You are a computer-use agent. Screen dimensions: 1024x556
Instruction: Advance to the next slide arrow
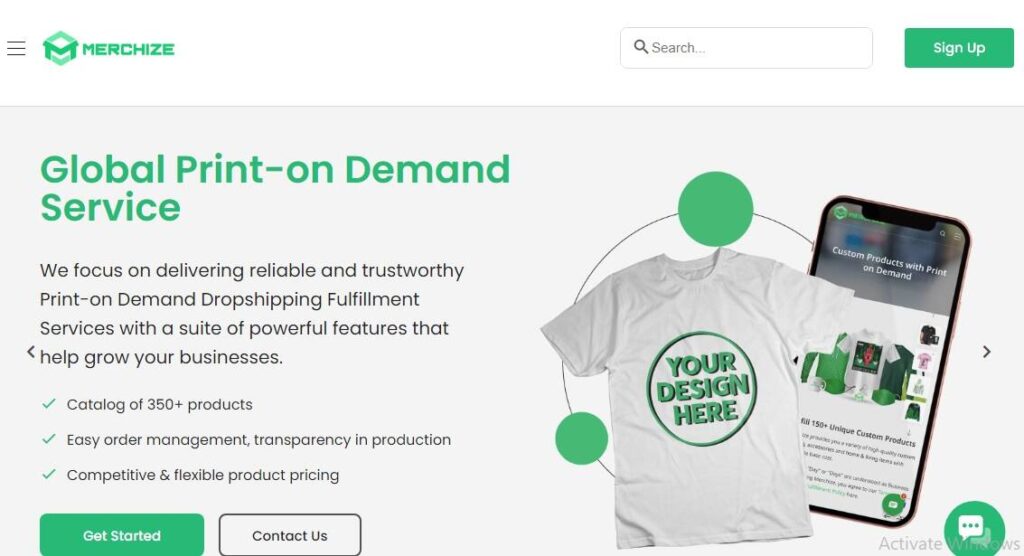click(x=987, y=352)
